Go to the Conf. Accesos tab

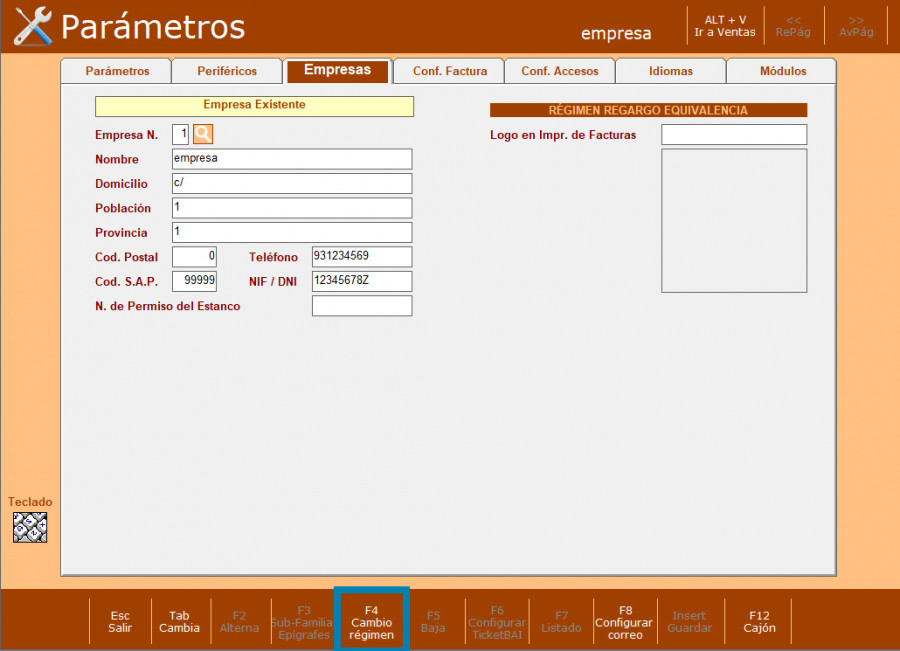point(560,71)
